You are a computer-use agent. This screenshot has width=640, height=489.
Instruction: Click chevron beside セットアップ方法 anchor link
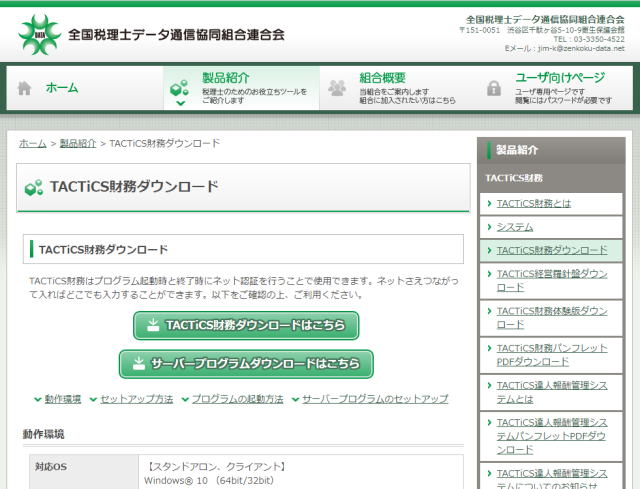93,399
